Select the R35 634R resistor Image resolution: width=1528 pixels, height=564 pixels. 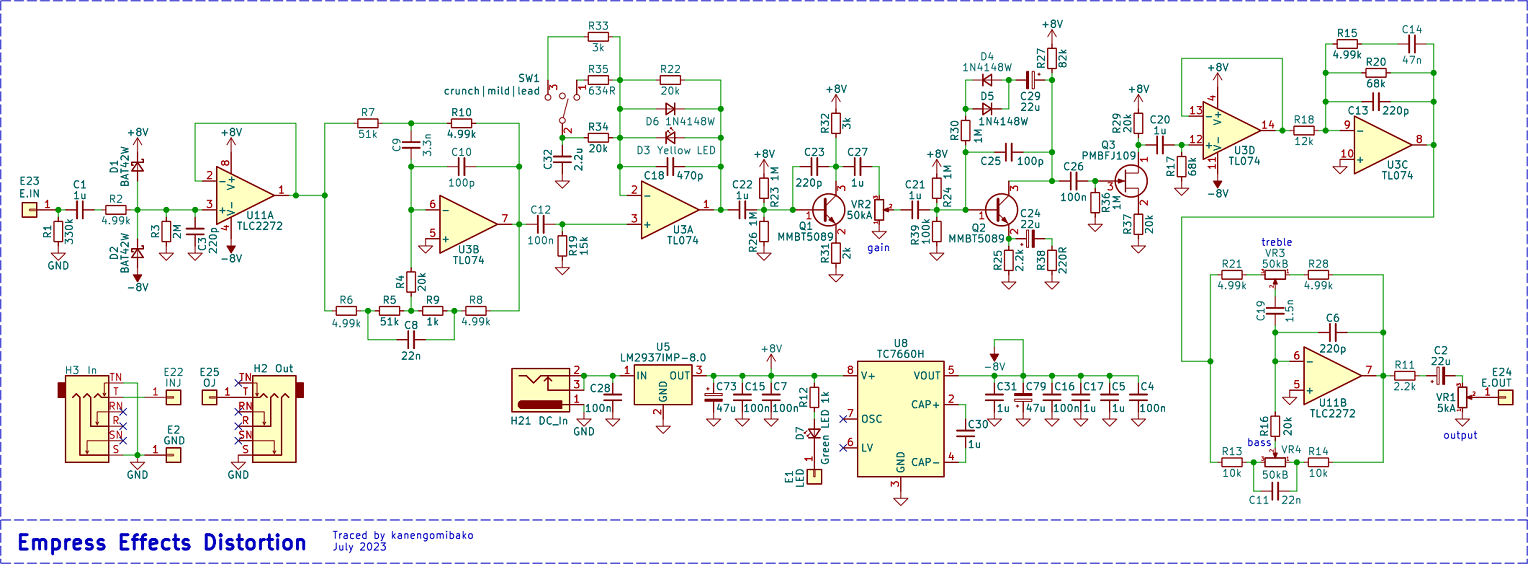click(598, 79)
